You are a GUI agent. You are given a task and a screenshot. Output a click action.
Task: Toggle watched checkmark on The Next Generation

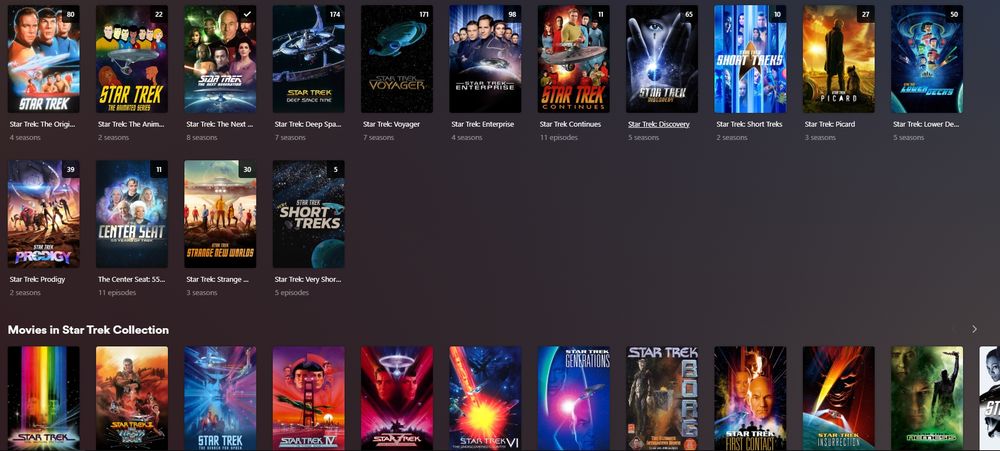[x=247, y=14]
